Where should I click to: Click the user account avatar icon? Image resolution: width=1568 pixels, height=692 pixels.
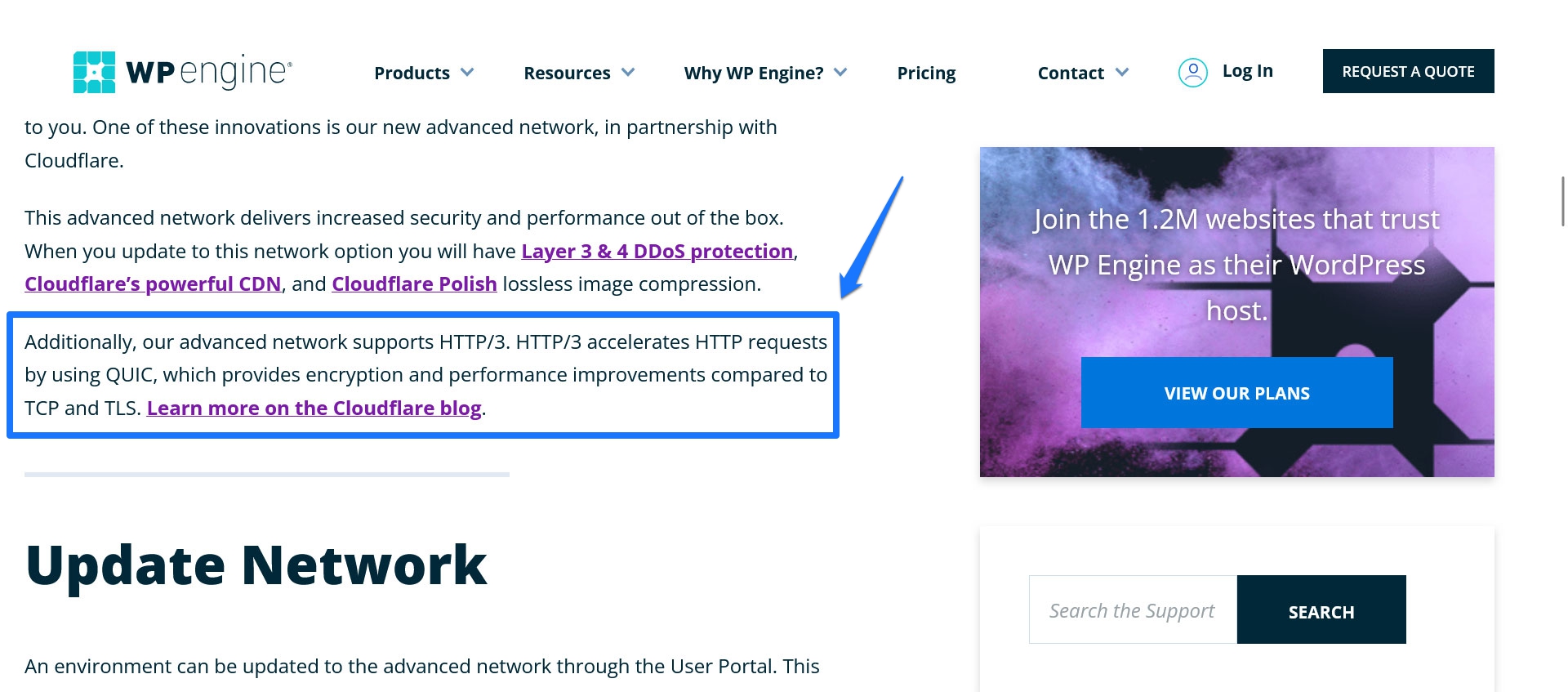tap(1192, 73)
